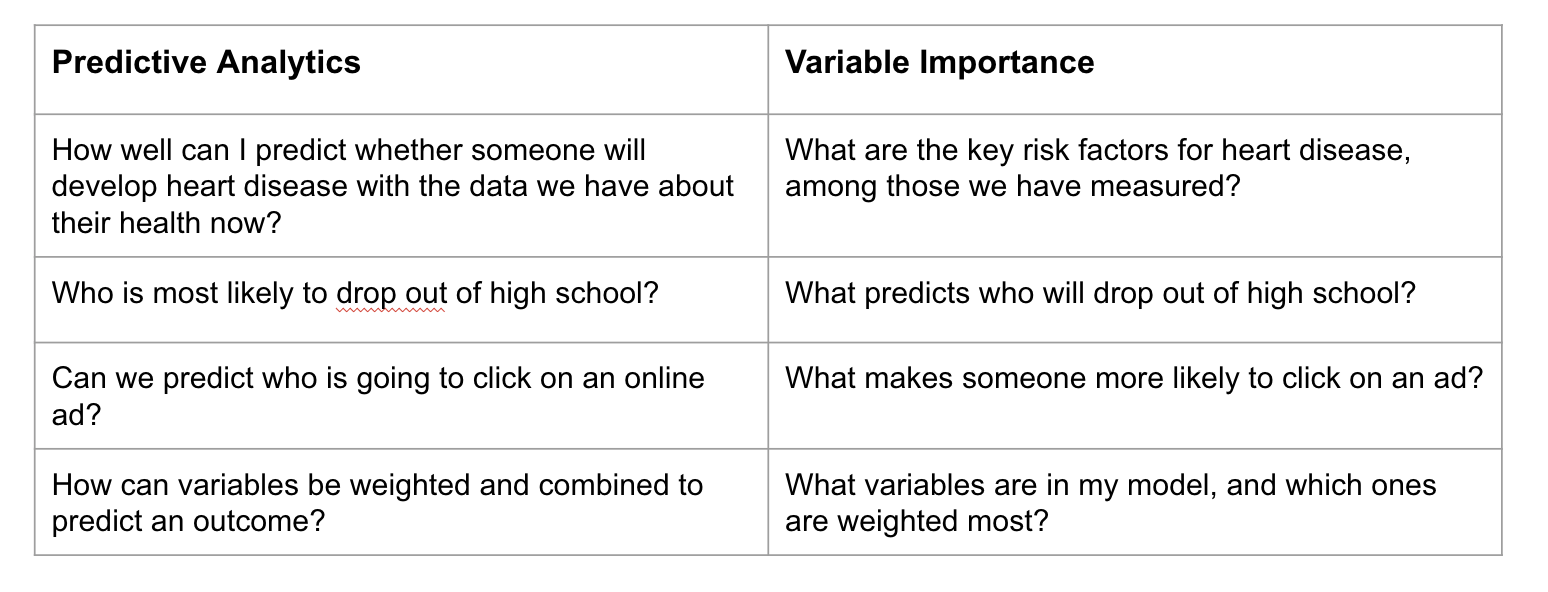Select the 'variables be weighted and combined' cell

[401, 501]
